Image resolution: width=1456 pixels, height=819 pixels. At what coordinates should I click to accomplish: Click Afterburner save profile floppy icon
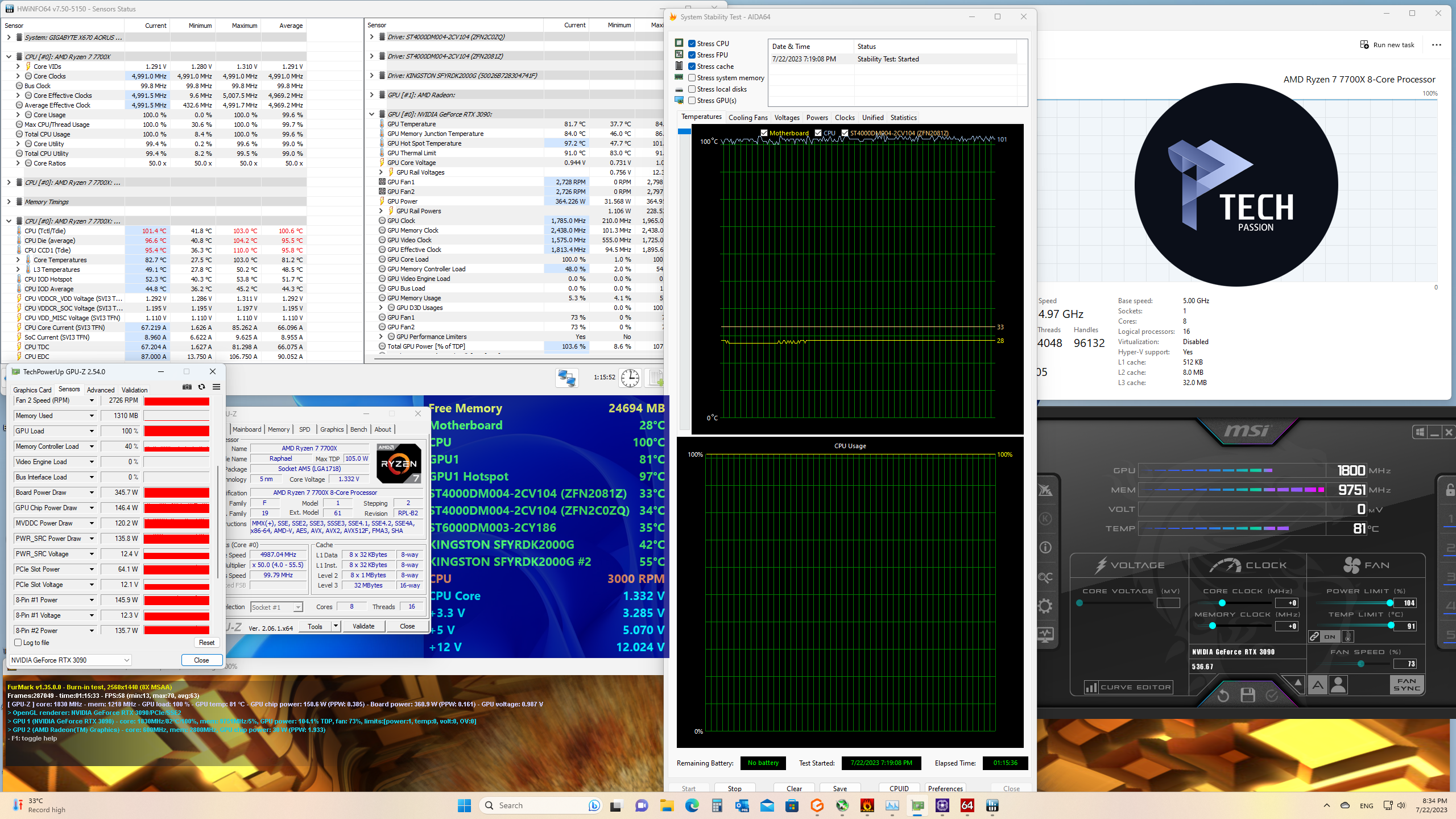click(1248, 695)
